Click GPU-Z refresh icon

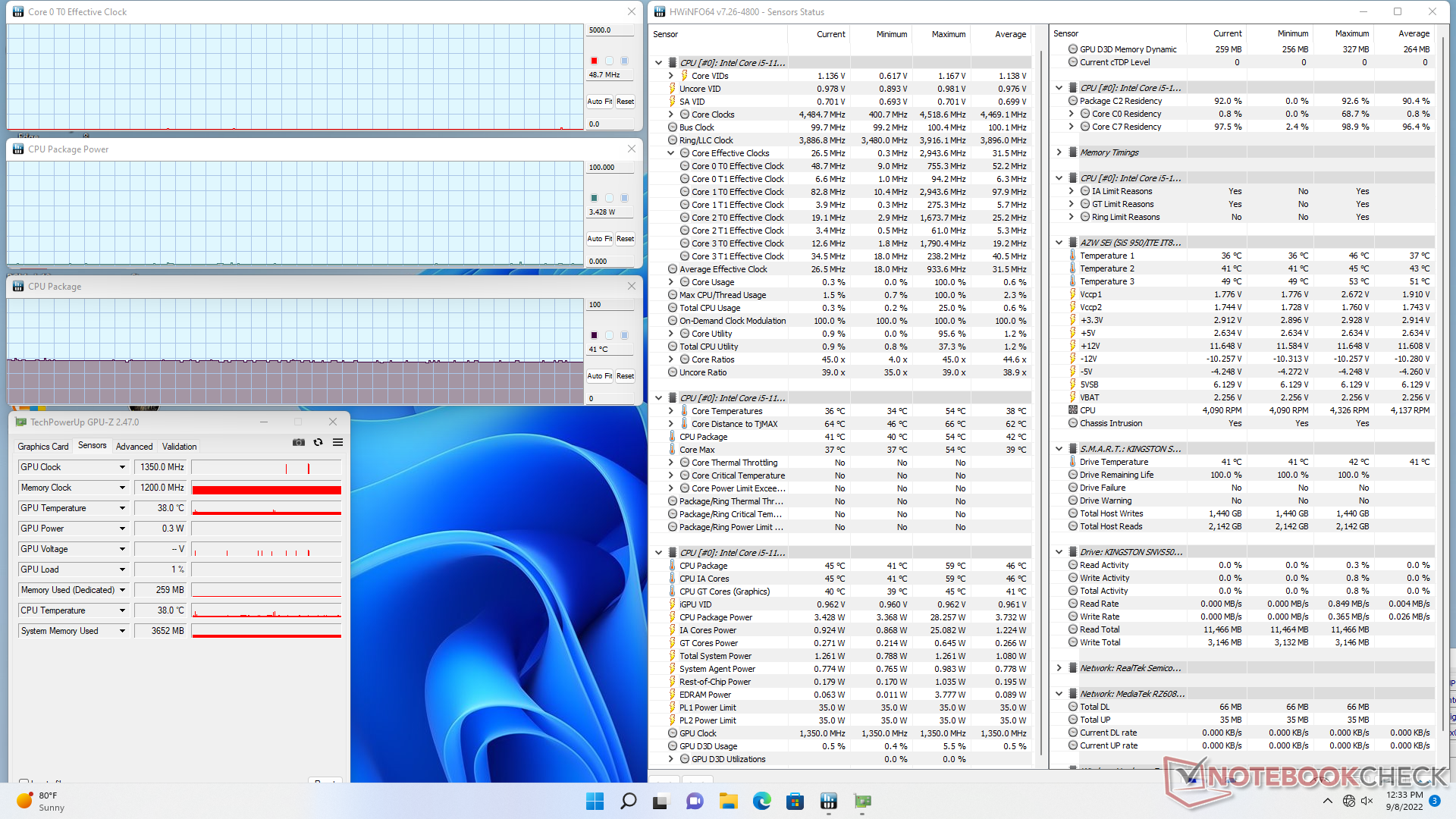318,442
